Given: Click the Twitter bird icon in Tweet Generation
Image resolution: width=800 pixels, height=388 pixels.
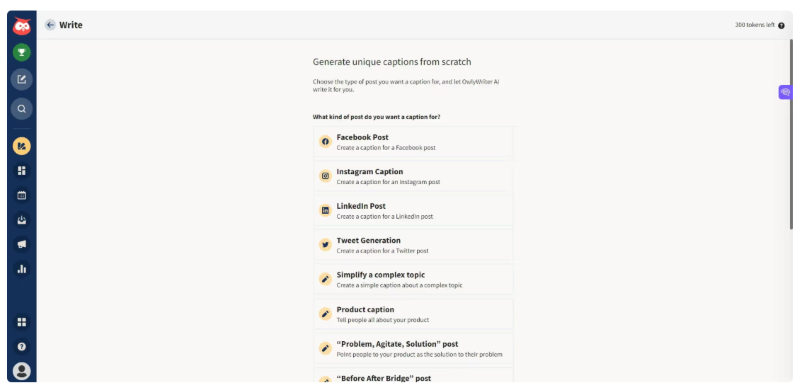Looking at the screenshot, I should click(325, 245).
